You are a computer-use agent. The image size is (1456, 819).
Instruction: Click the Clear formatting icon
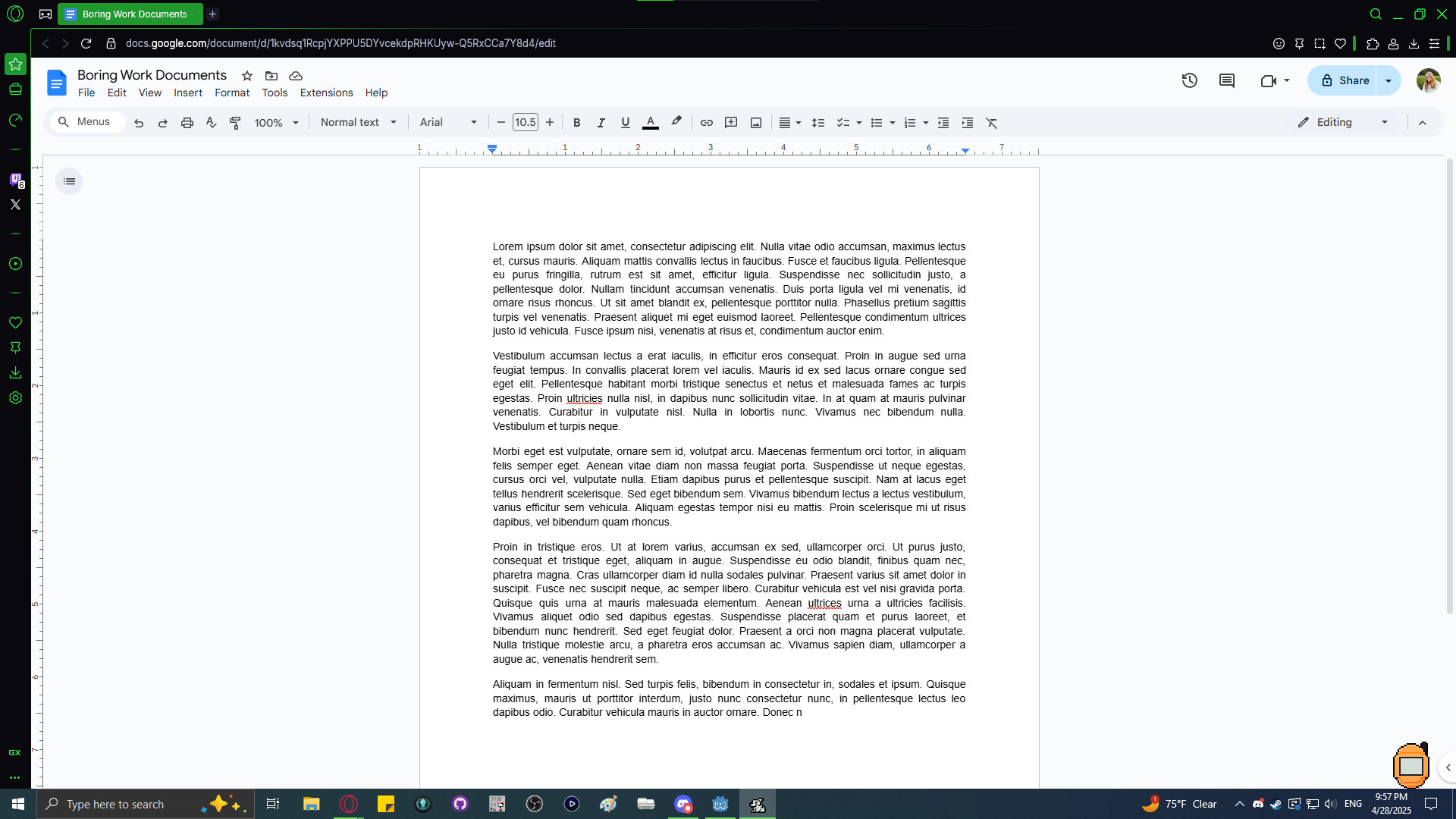pos(991,123)
